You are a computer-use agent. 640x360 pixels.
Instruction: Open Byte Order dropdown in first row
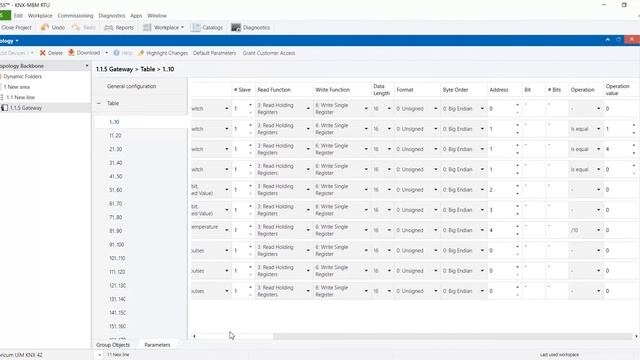pyautogui.click(x=482, y=109)
